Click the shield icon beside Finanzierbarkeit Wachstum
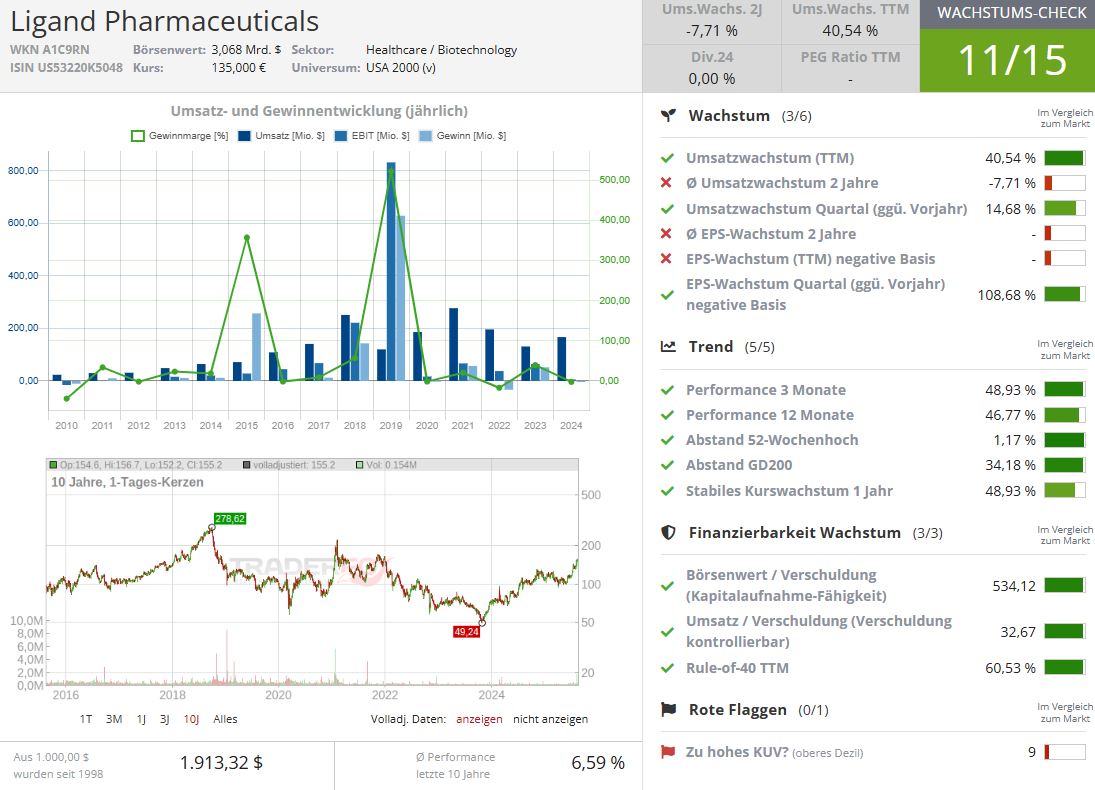This screenshot has width=1095, height=790. click(668, 532)
